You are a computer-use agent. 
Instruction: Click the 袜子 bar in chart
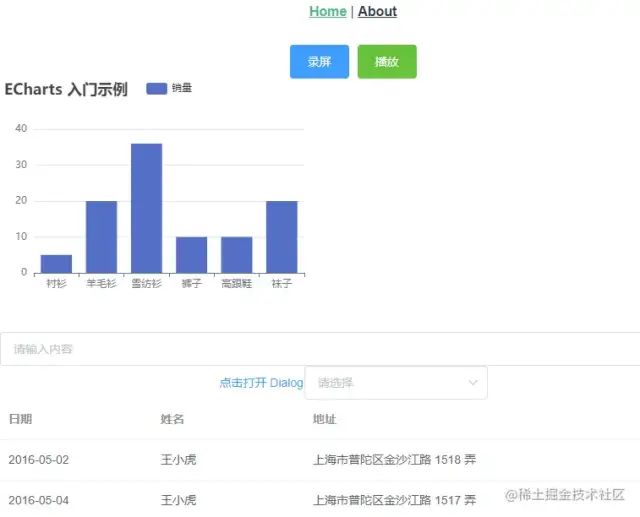pos(282,237)
